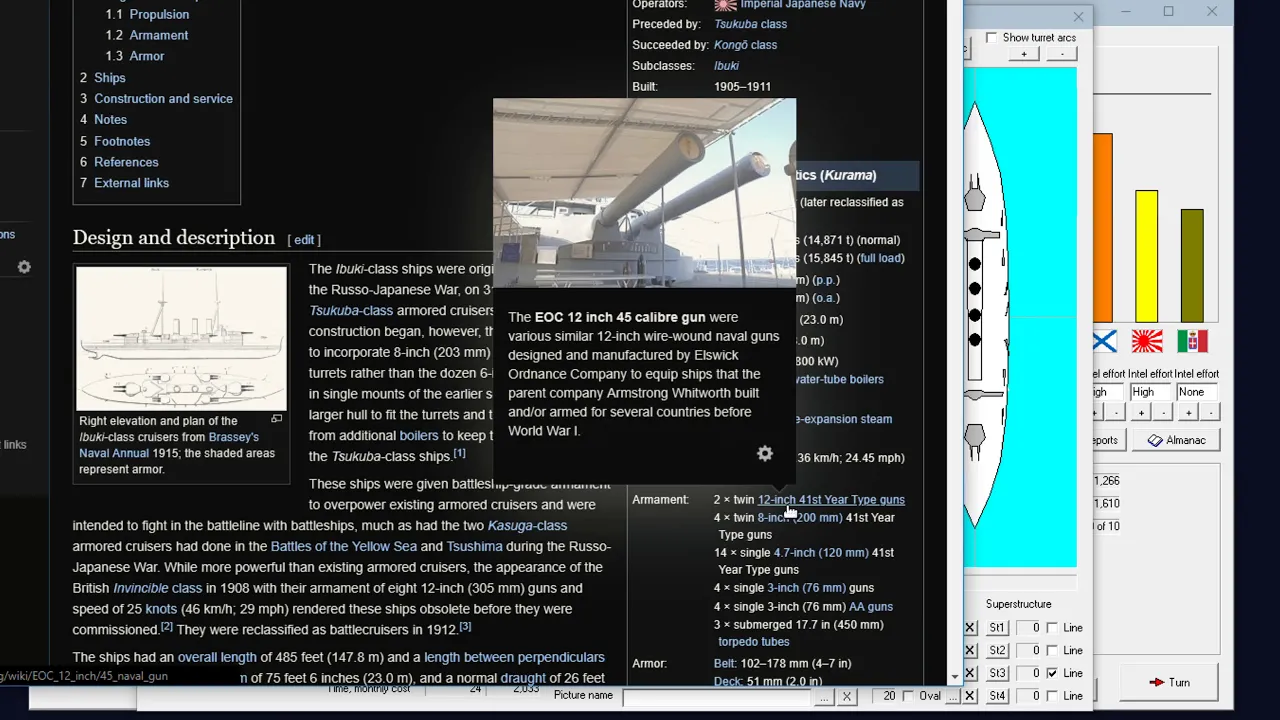1280x720 pixels.
Task: Toggle the Line checkbox for St1
Action: point(1052,628)
